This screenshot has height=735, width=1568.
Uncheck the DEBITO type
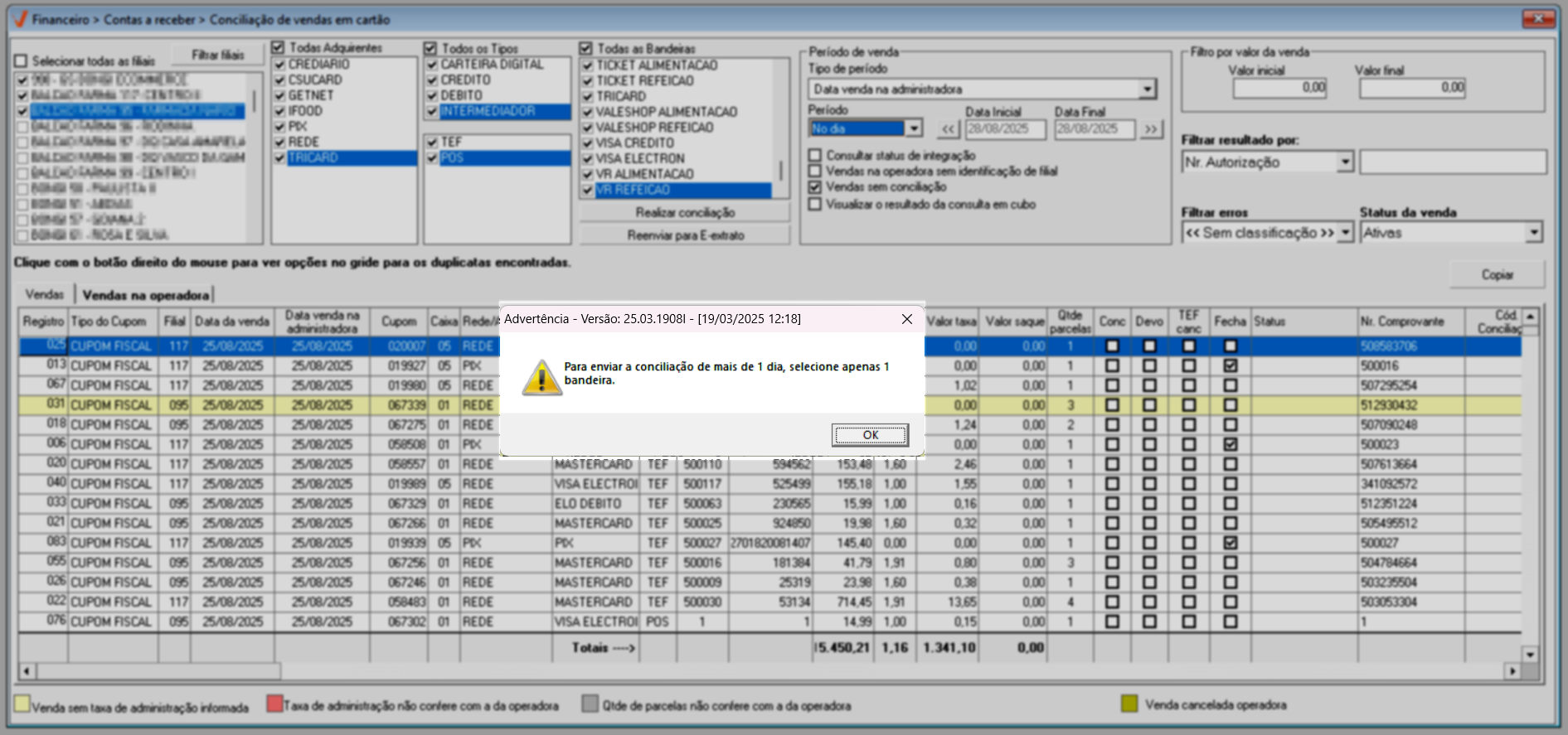coord(432,96)
